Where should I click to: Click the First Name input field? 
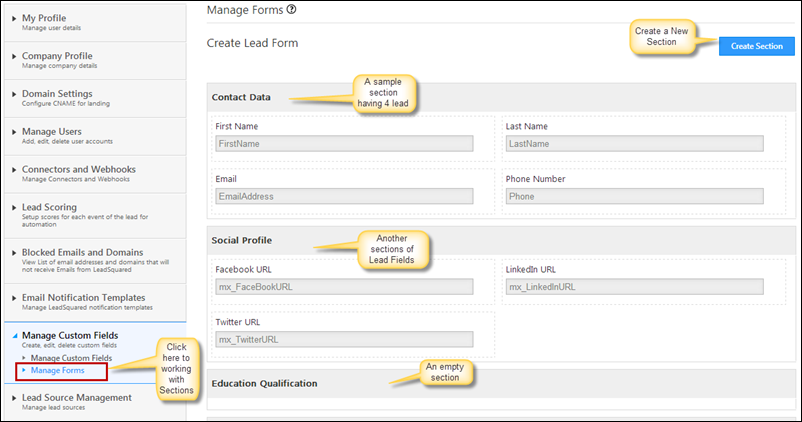click(x=344, y=144)
